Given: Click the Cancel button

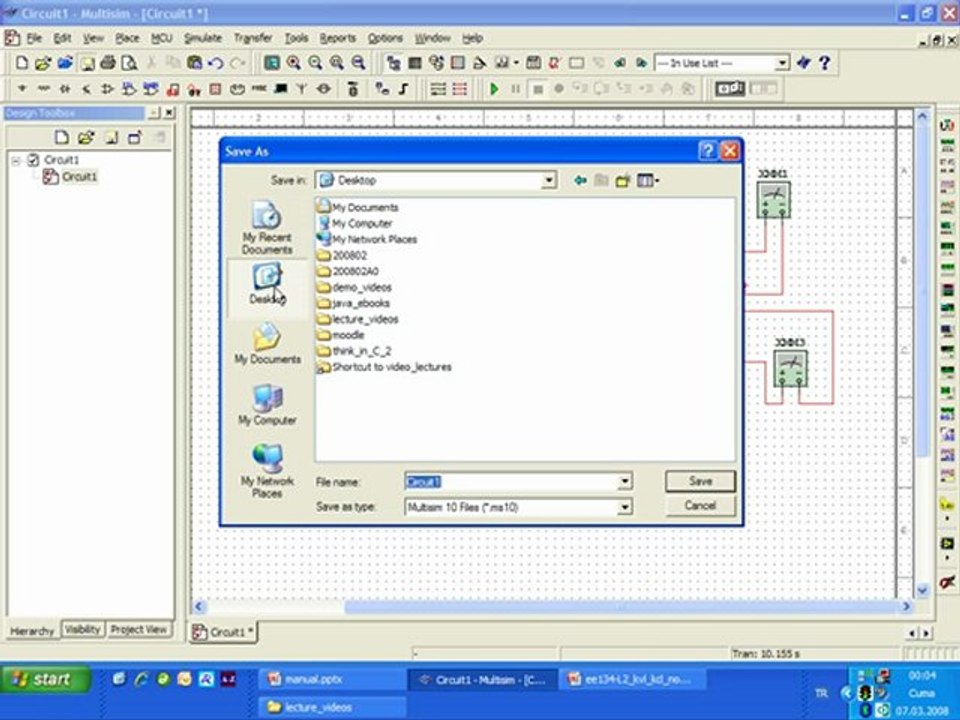Looking at the screenshot, I should click(700, 506).
